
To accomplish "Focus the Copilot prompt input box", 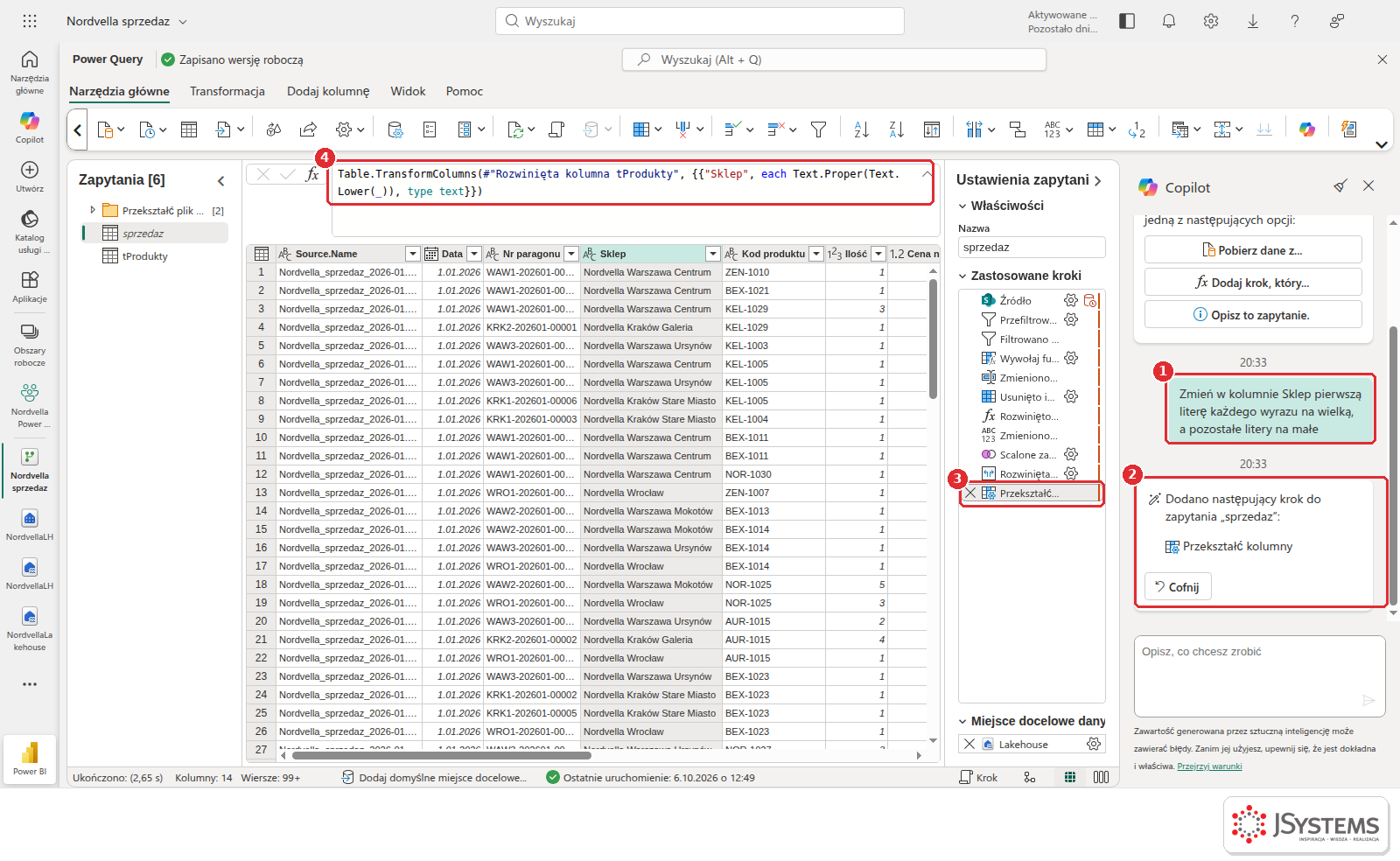I will tap(1259, 676).
